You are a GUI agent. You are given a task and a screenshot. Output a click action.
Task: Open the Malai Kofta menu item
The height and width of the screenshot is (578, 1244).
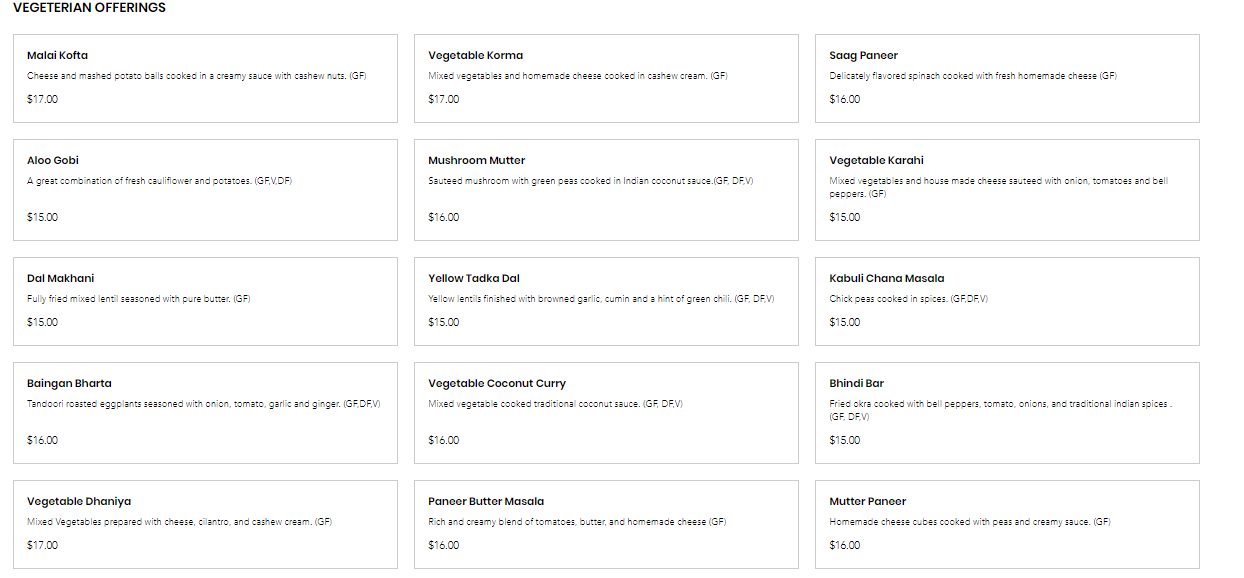pos(205,78)
